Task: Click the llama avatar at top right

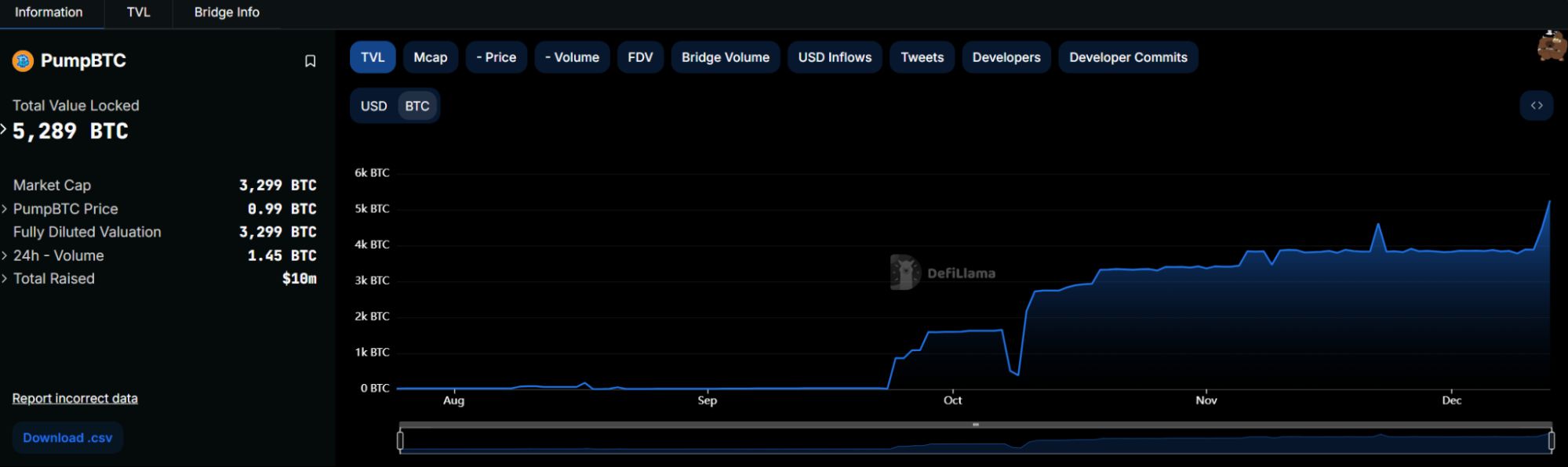Action: [x=1551, y=46]
